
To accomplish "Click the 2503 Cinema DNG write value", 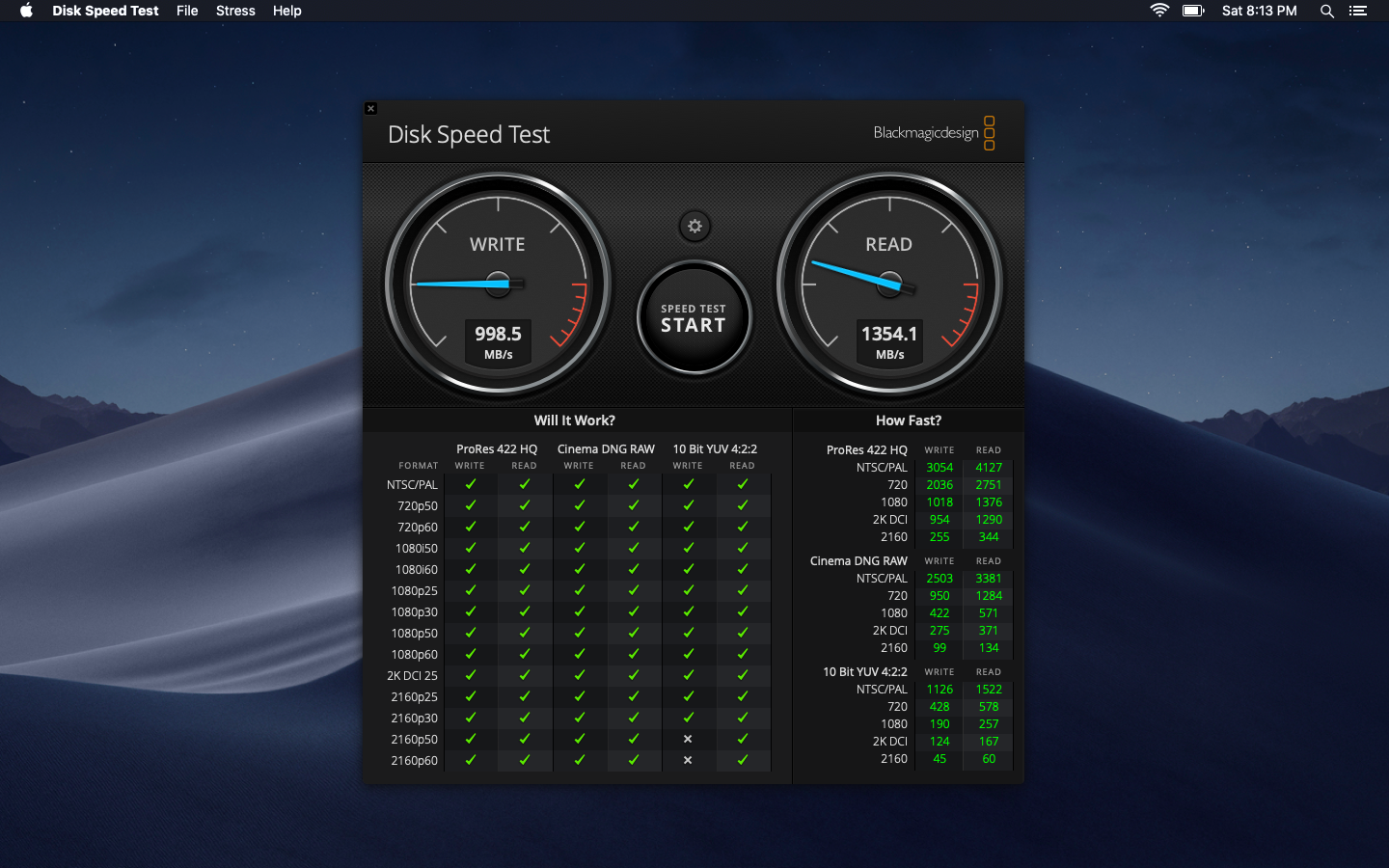I will click(940, 579).
